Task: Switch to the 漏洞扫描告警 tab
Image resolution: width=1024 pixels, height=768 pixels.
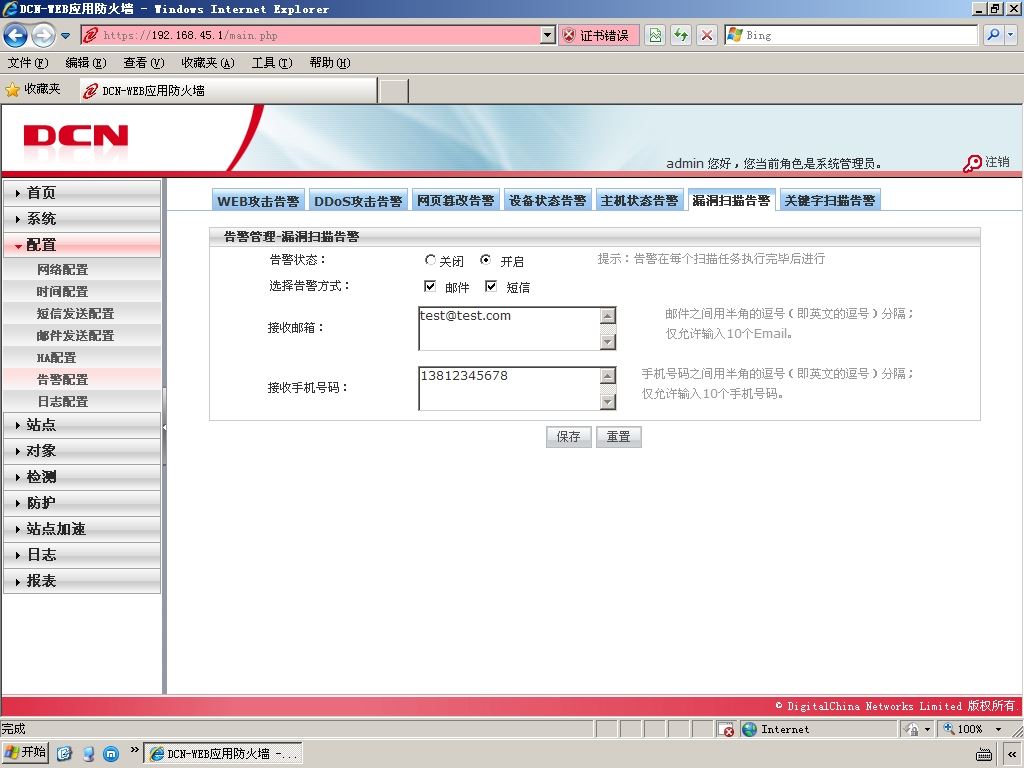Action: coord(731,200)
